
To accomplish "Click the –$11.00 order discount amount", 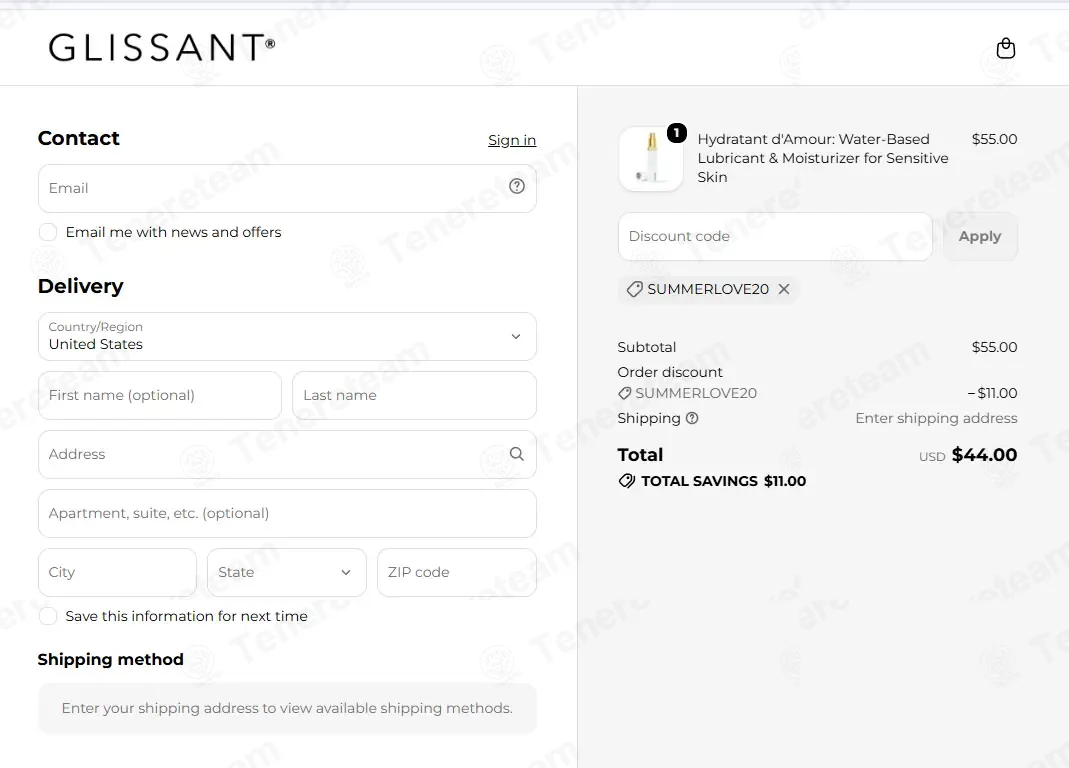I will 993,393.
